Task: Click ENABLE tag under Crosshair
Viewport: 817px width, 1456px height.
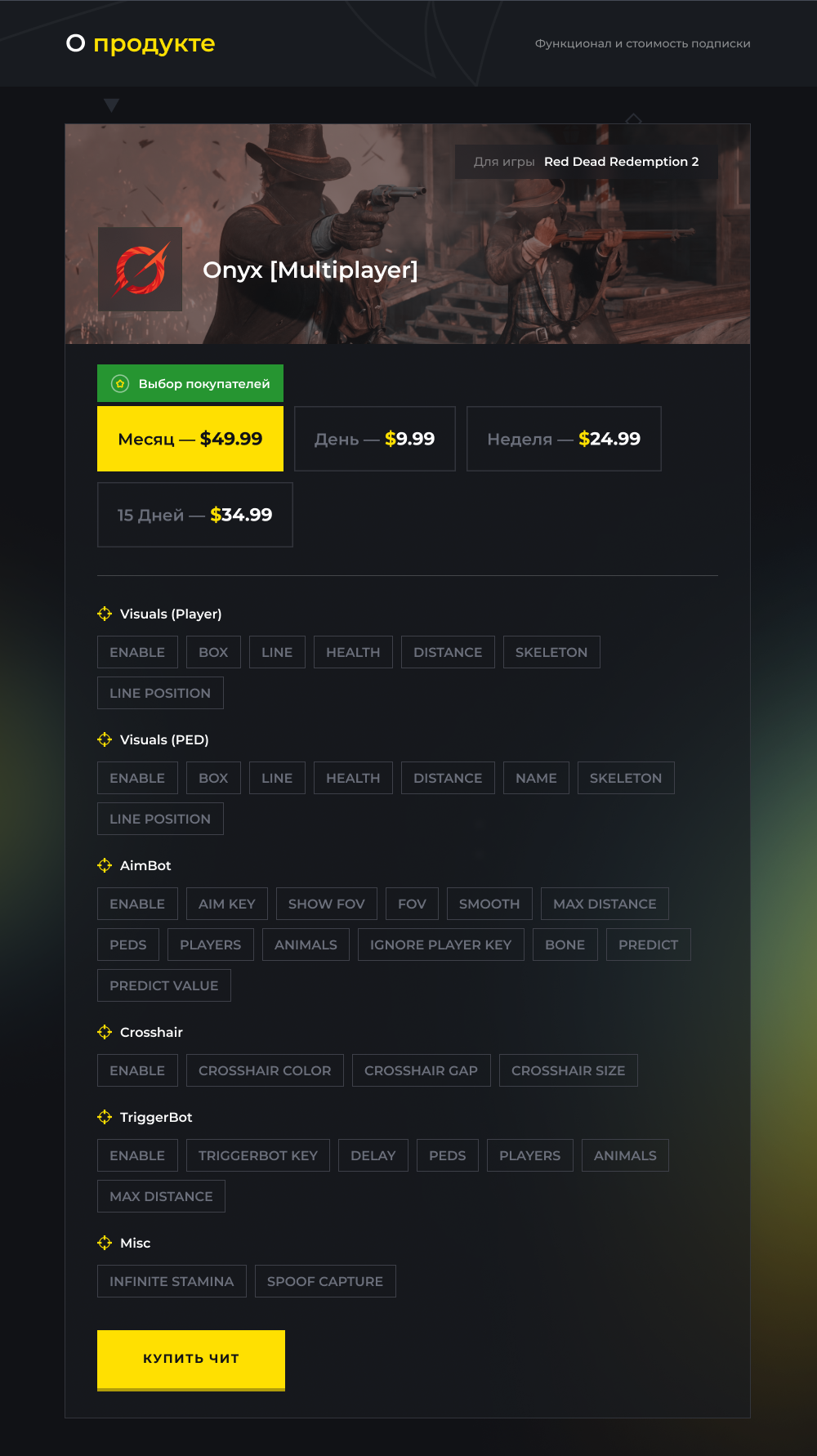Action: coord(137,1070)
